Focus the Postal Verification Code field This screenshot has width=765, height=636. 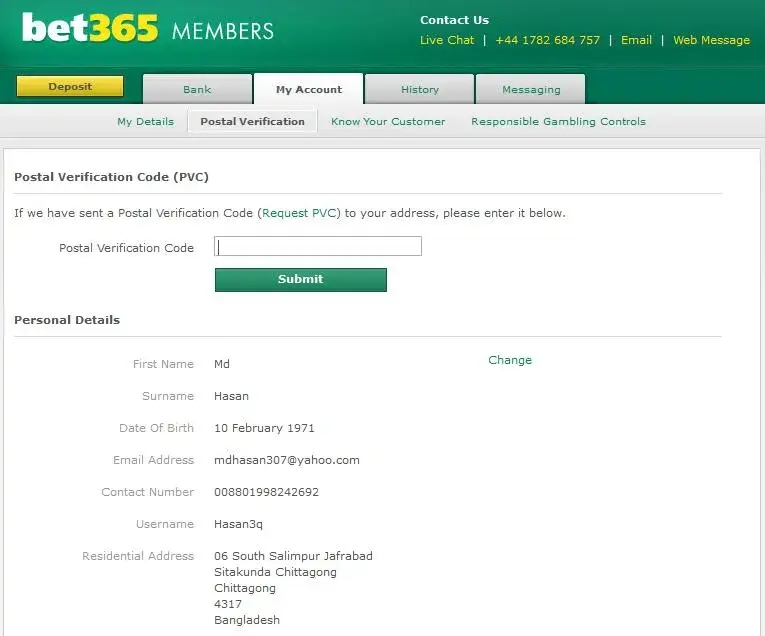318,246
